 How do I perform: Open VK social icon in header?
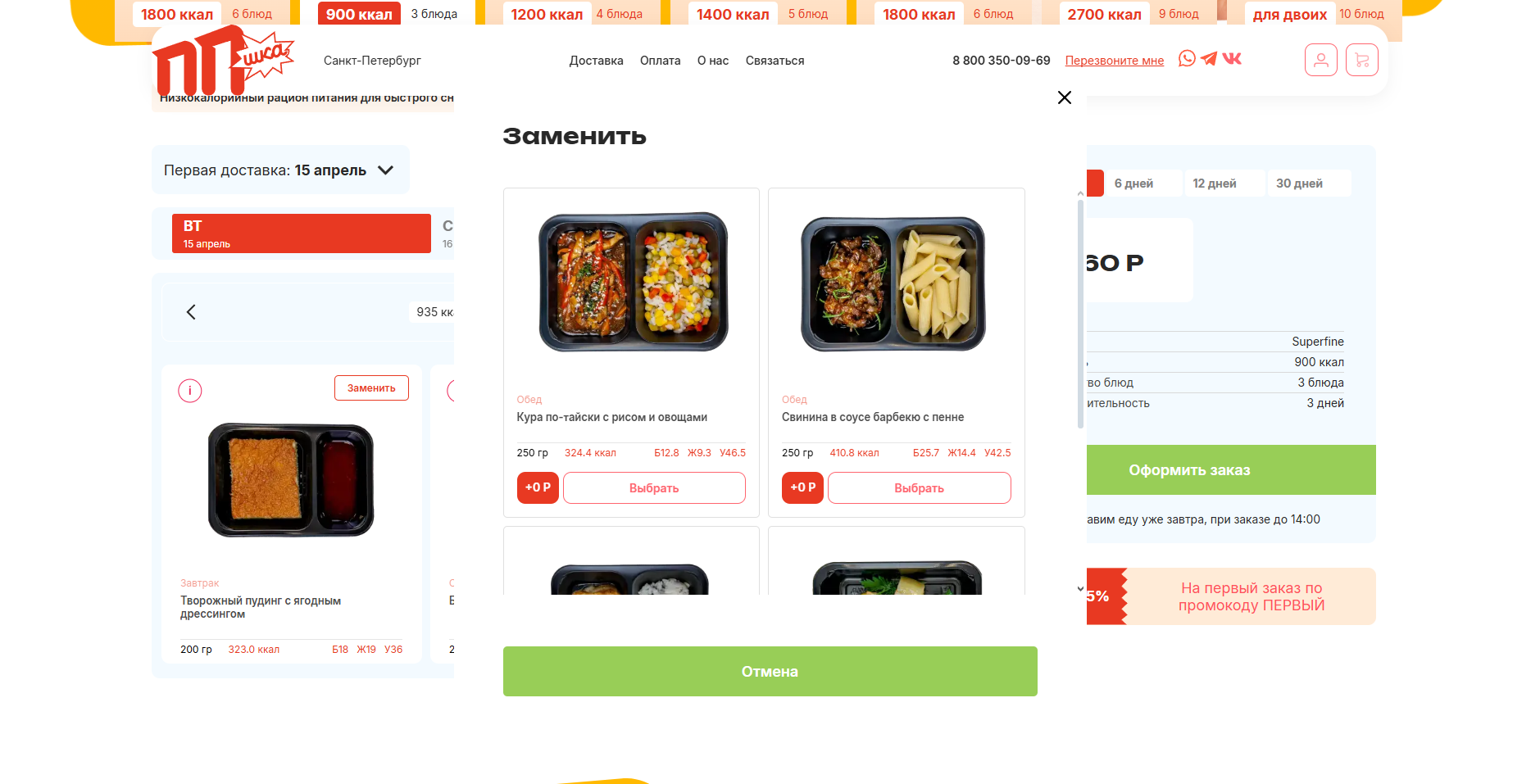point(1232,58)
